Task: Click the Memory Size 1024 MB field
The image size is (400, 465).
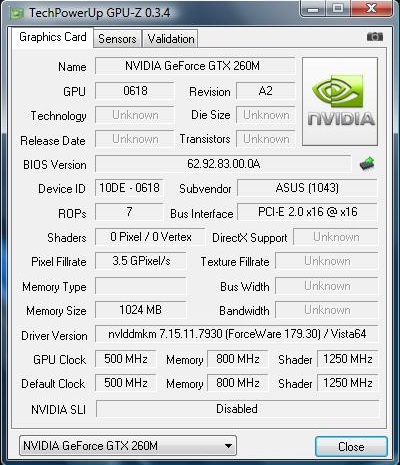Action: [141, 310]
